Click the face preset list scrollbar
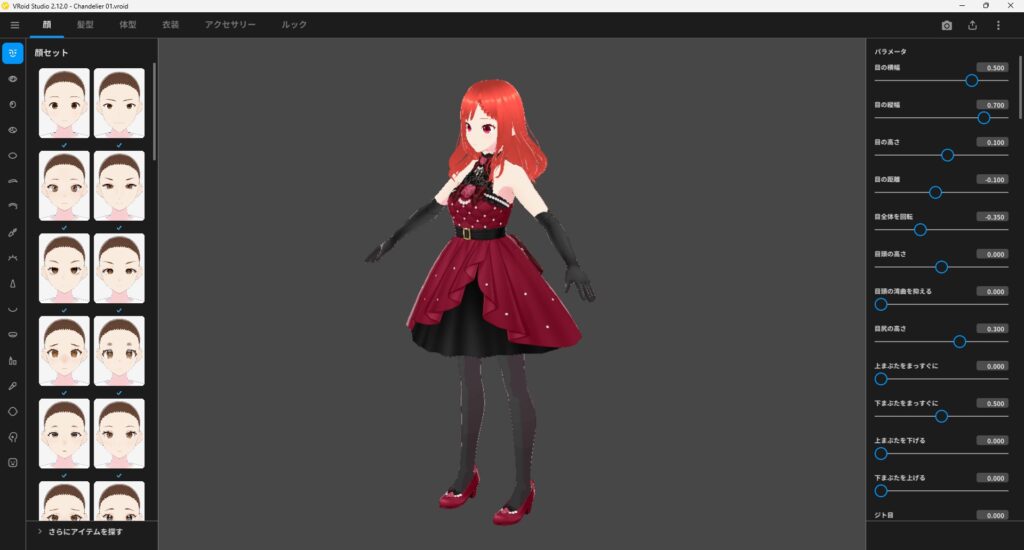1024x550 pixels. coord(154,111)
